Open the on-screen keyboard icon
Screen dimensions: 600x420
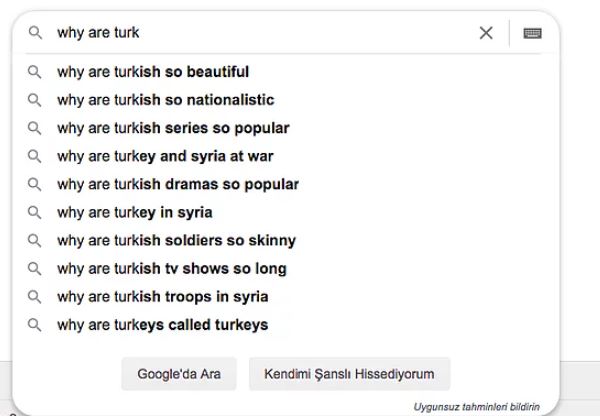pyautogui.click(x=532, y=33)
